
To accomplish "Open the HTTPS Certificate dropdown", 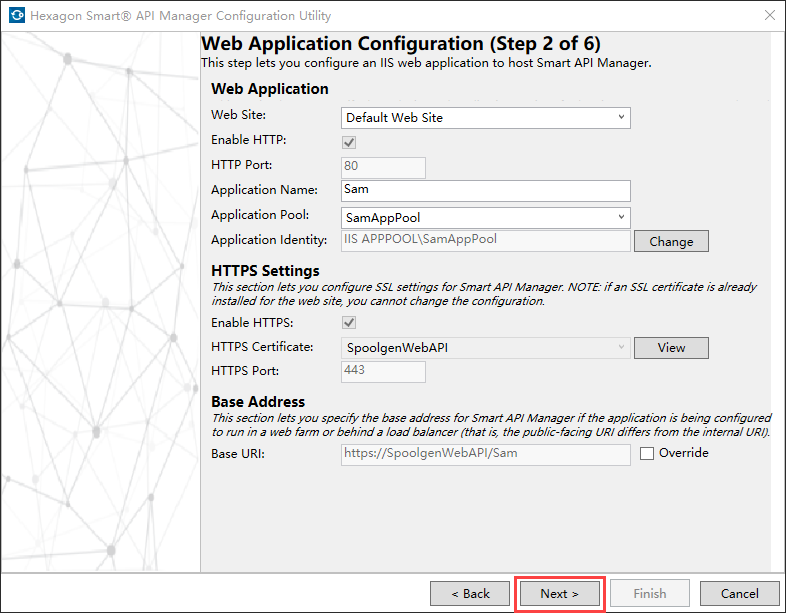I will pyautogui.click(x=485, y=348).
